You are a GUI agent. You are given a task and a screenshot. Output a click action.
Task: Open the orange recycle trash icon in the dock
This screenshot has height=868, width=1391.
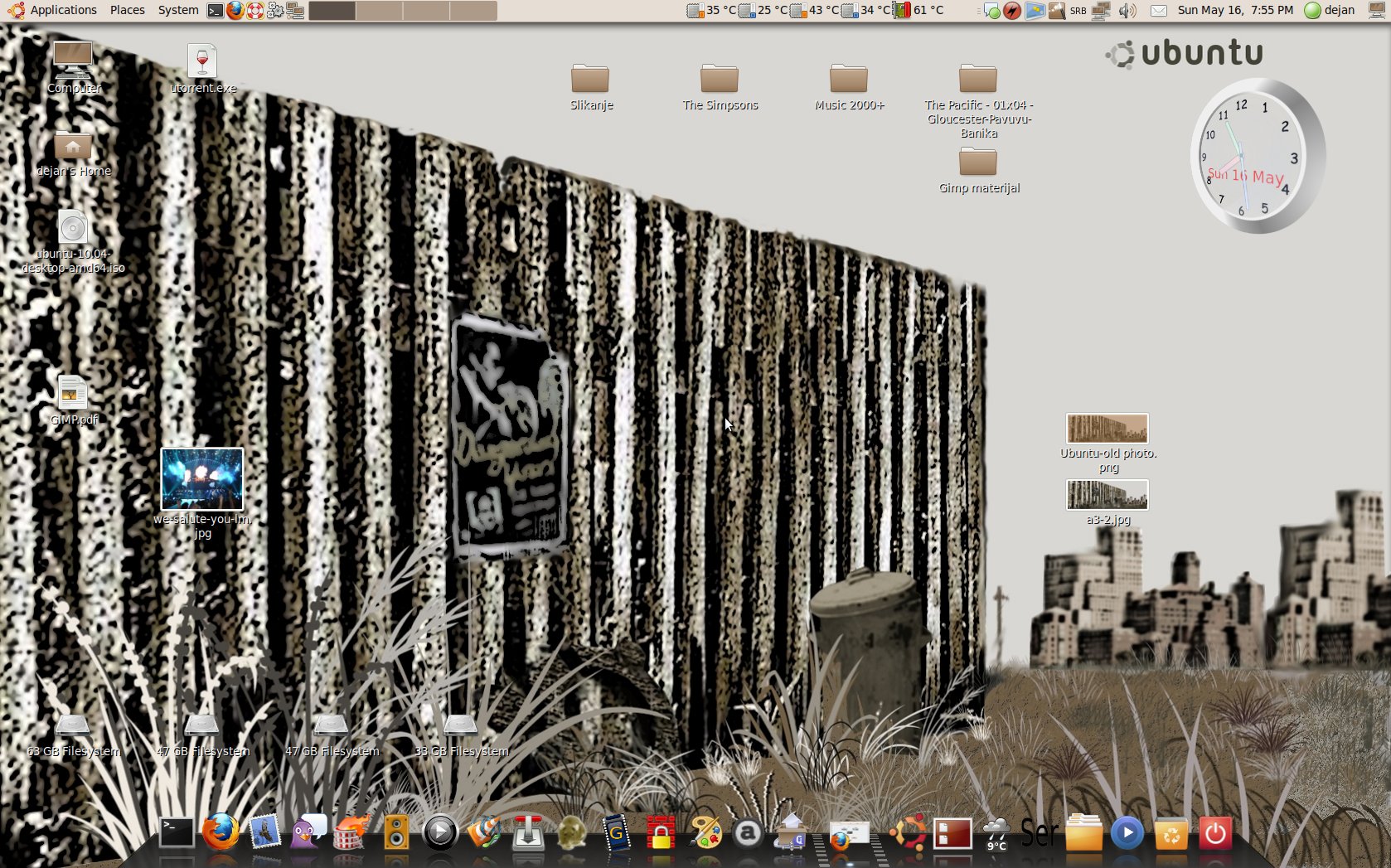point(1171,833)
